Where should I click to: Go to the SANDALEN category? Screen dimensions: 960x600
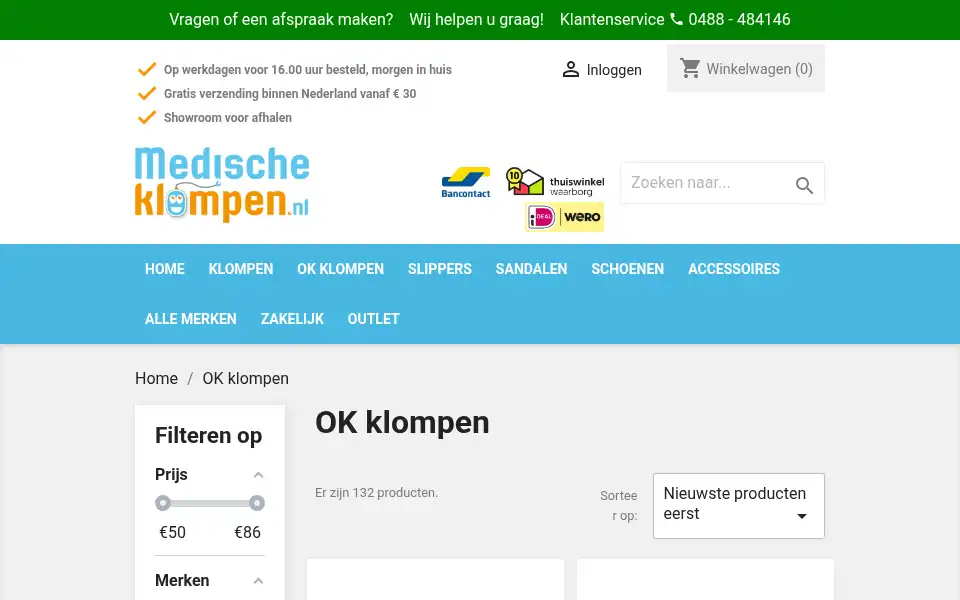[531, 269]
